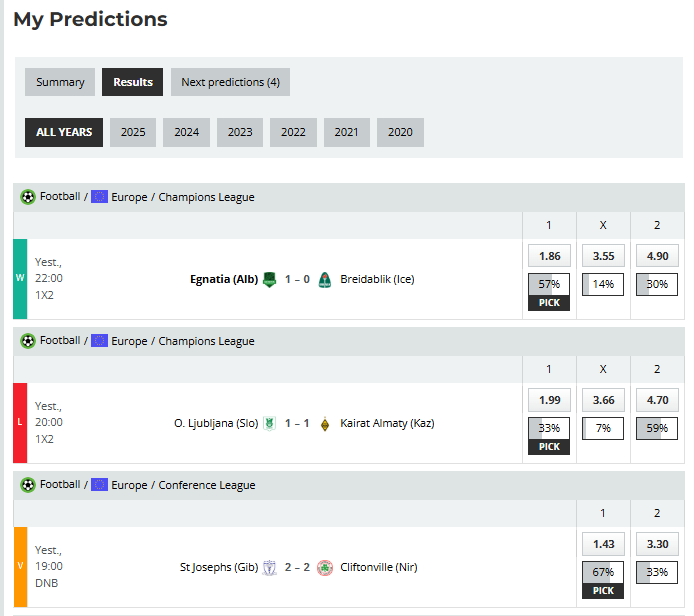Click the 3.66 draw odds for Ljubljana match
The height and width of the screenshot is (616, 694).
603,400
